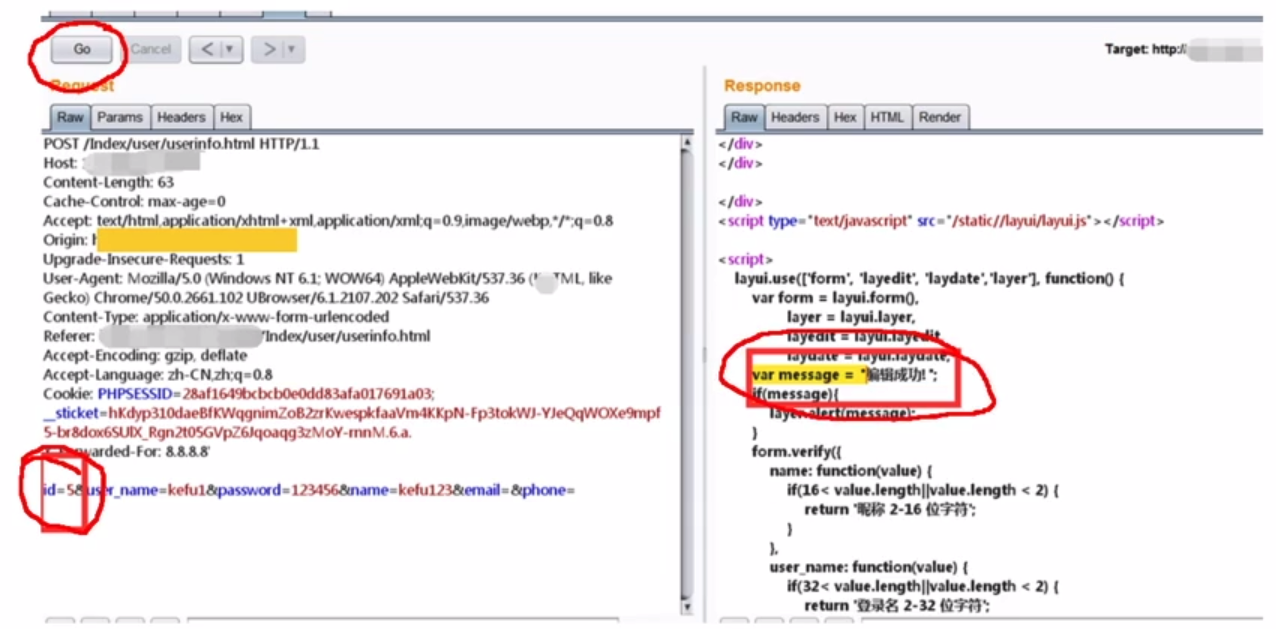Click the request pane vertical scrollbar track

[x=686, y=375]
